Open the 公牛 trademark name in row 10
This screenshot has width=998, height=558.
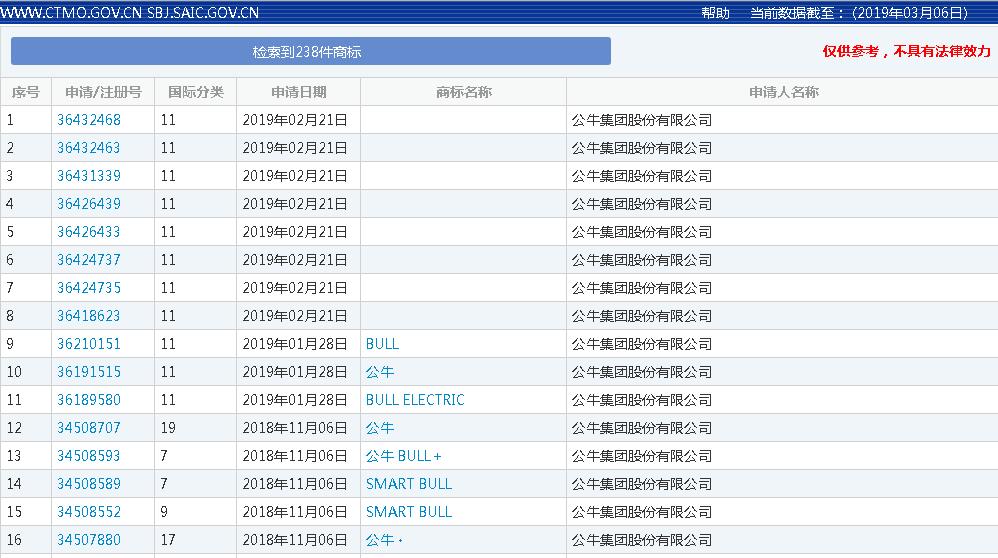(x=380, y=372)
